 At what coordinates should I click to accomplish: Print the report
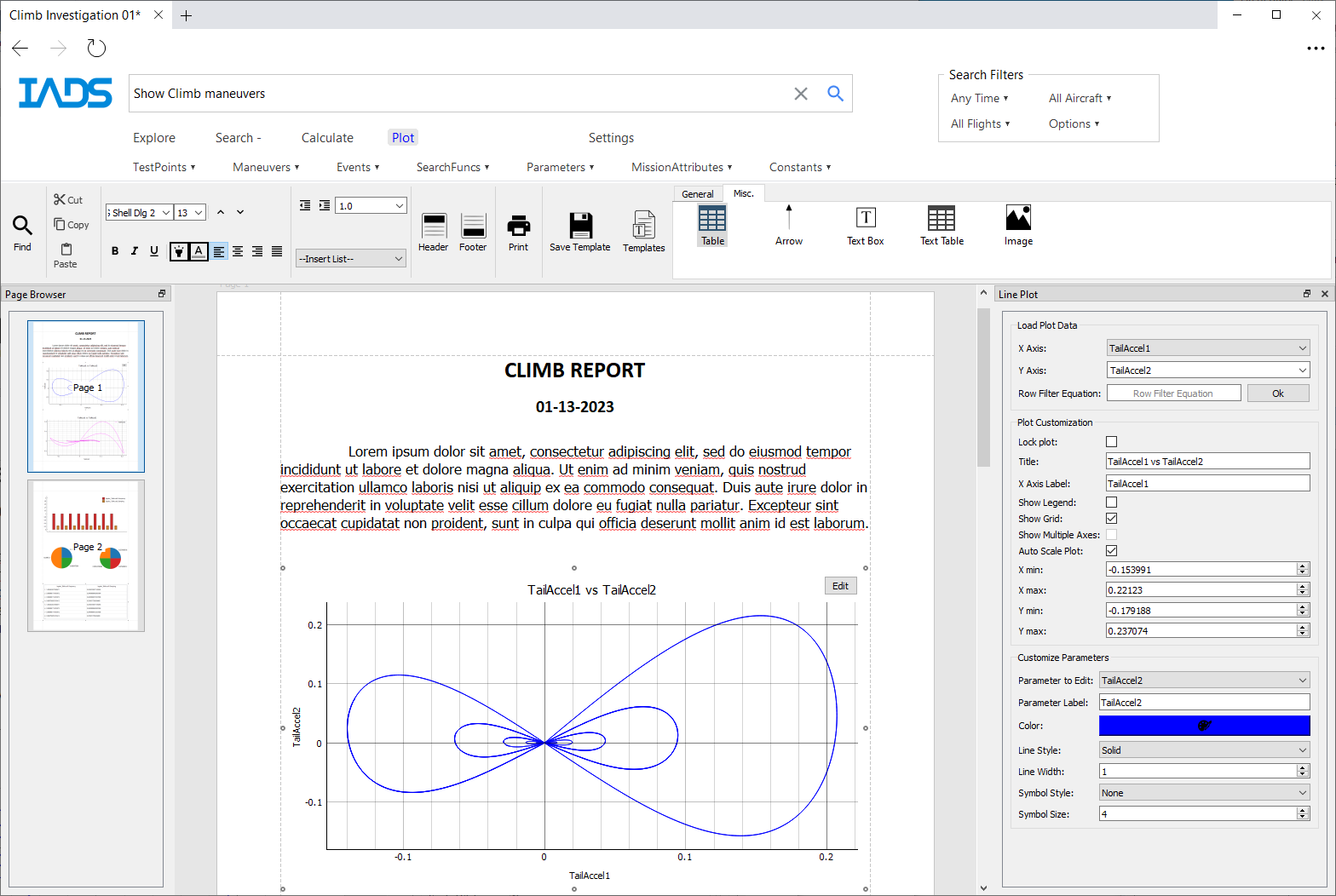coord(518,233)
